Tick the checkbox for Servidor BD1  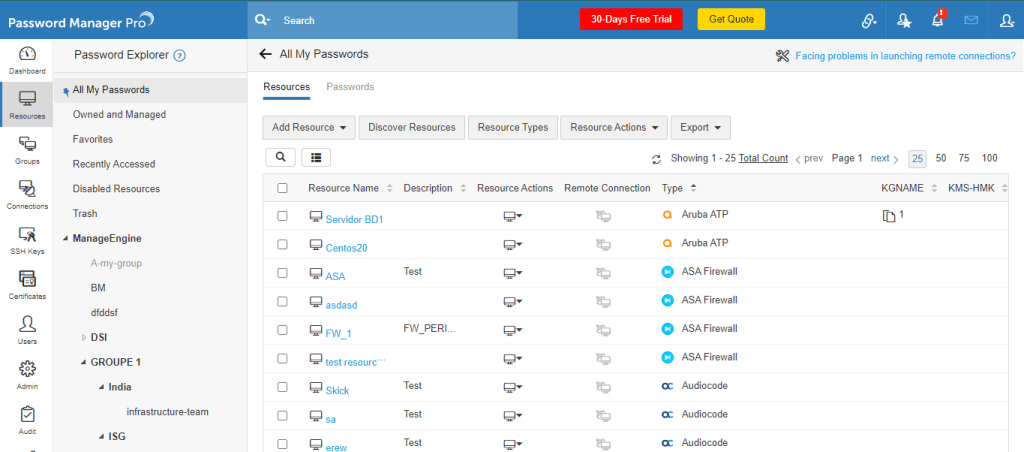pos(282,216)
